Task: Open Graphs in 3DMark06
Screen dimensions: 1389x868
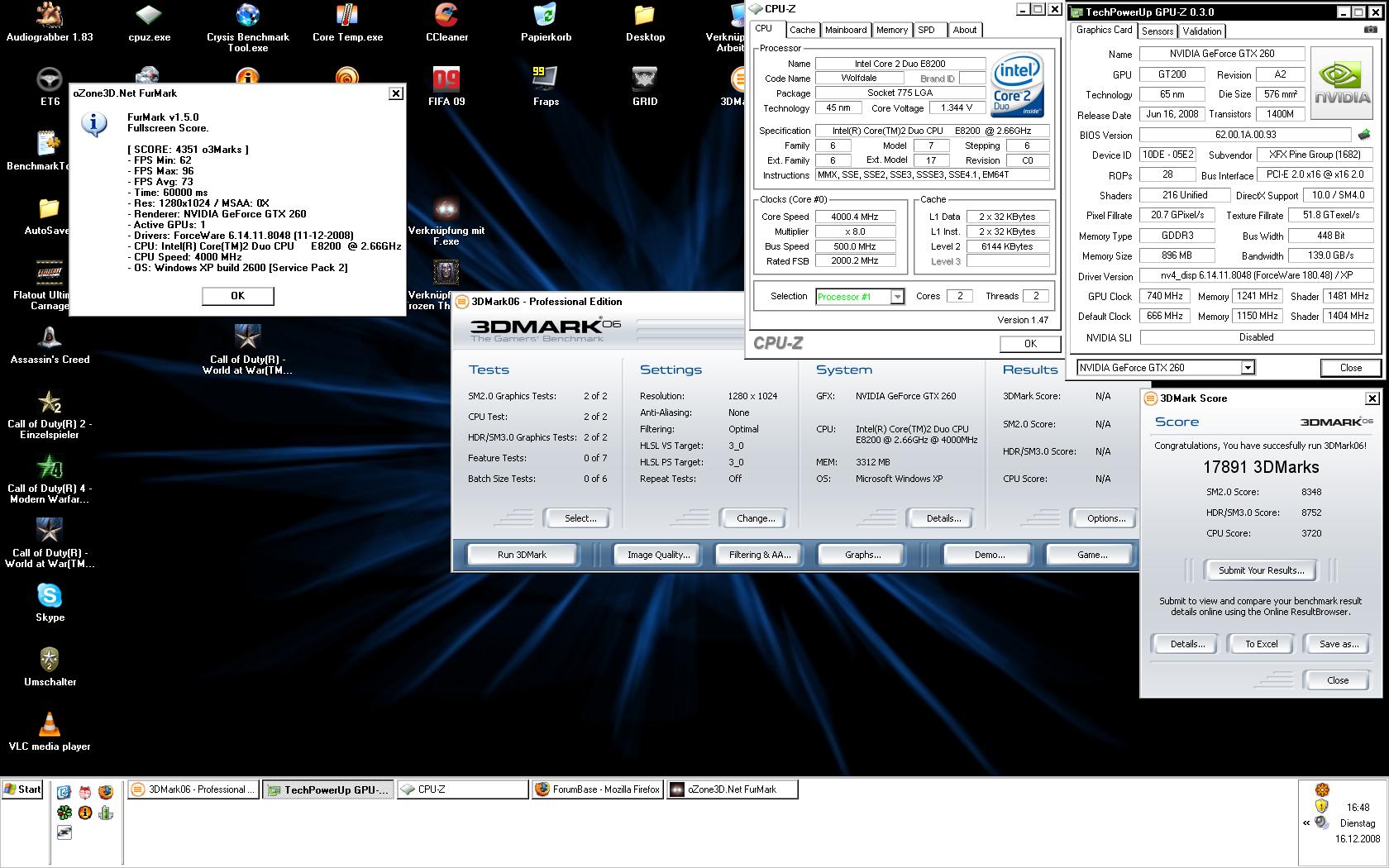Action: point(862,555)
